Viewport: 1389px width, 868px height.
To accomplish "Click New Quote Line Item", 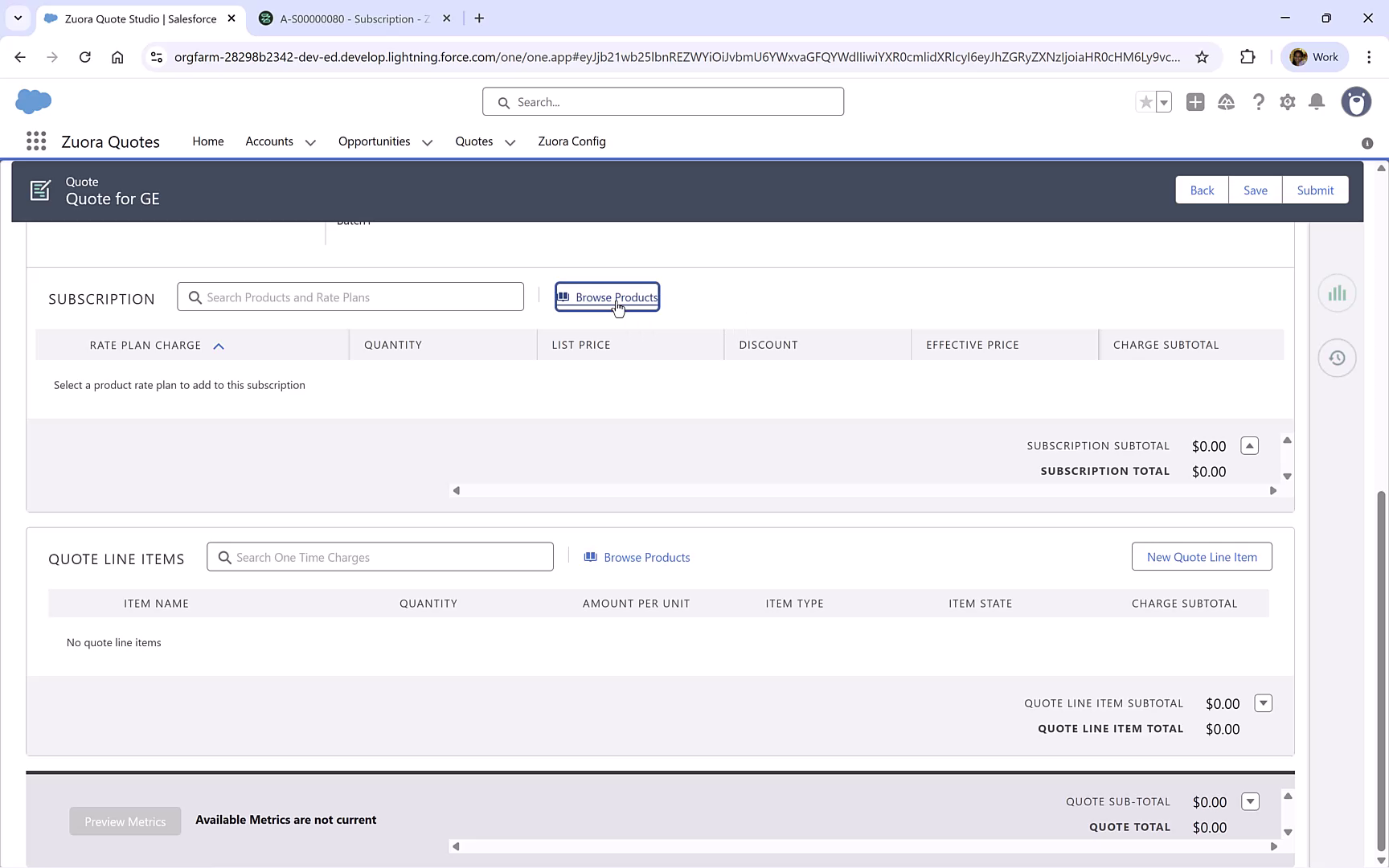I will pos(1202,556).
